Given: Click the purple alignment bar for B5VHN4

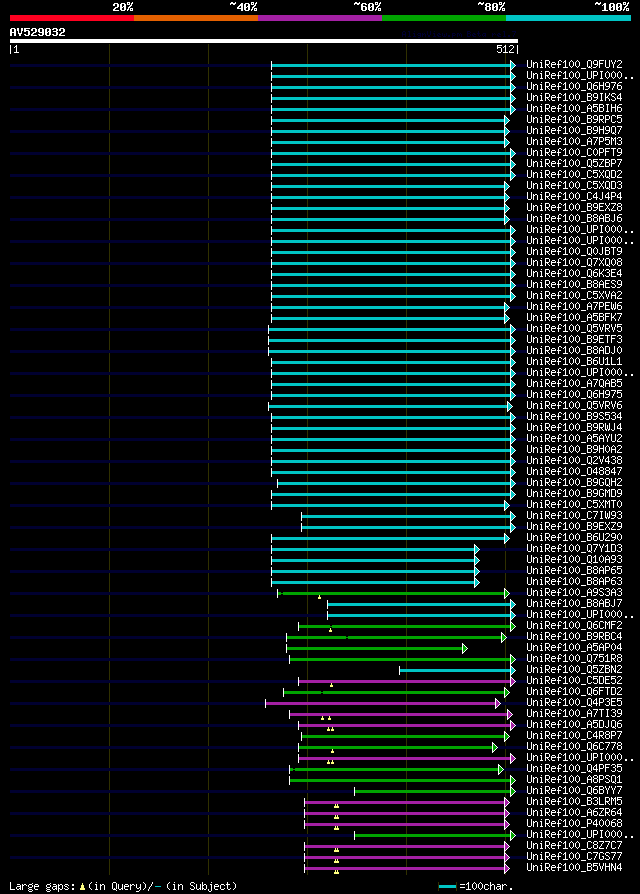Looking at the screenshot, I should [407, 868].
